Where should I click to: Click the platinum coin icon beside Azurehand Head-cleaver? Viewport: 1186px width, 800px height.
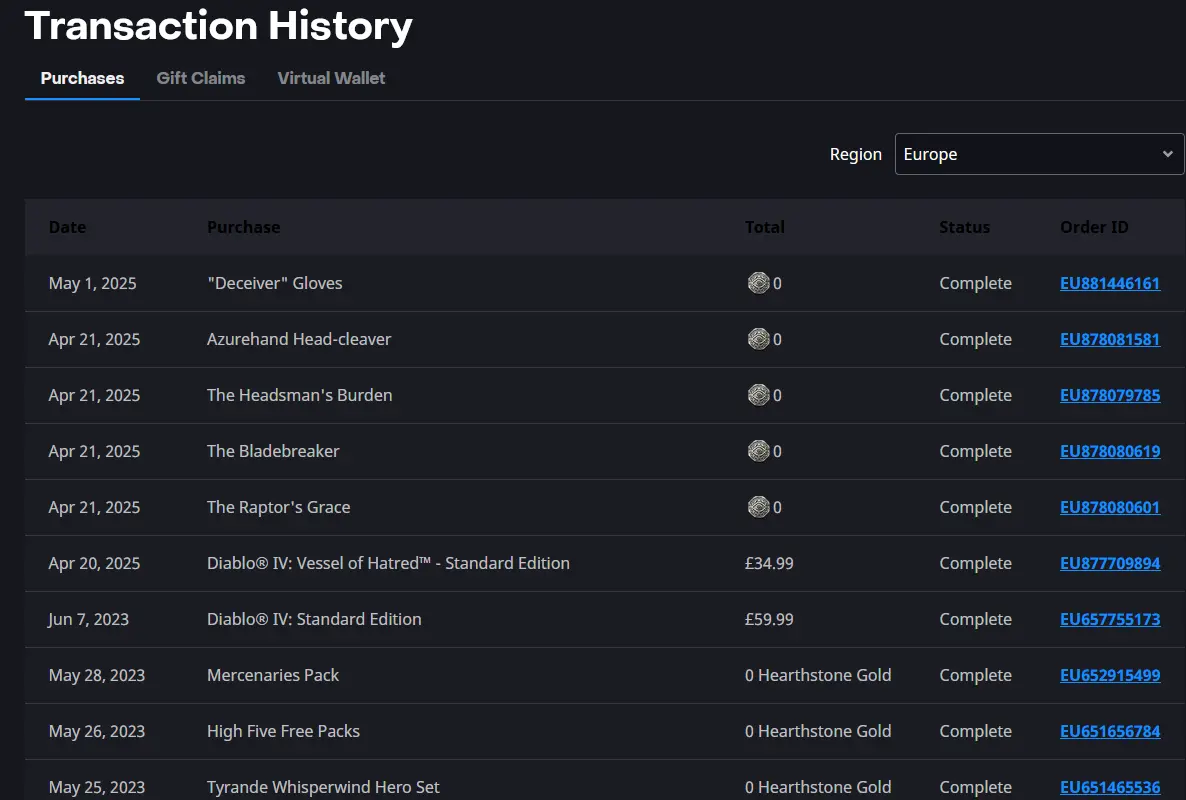click(758, 339)
